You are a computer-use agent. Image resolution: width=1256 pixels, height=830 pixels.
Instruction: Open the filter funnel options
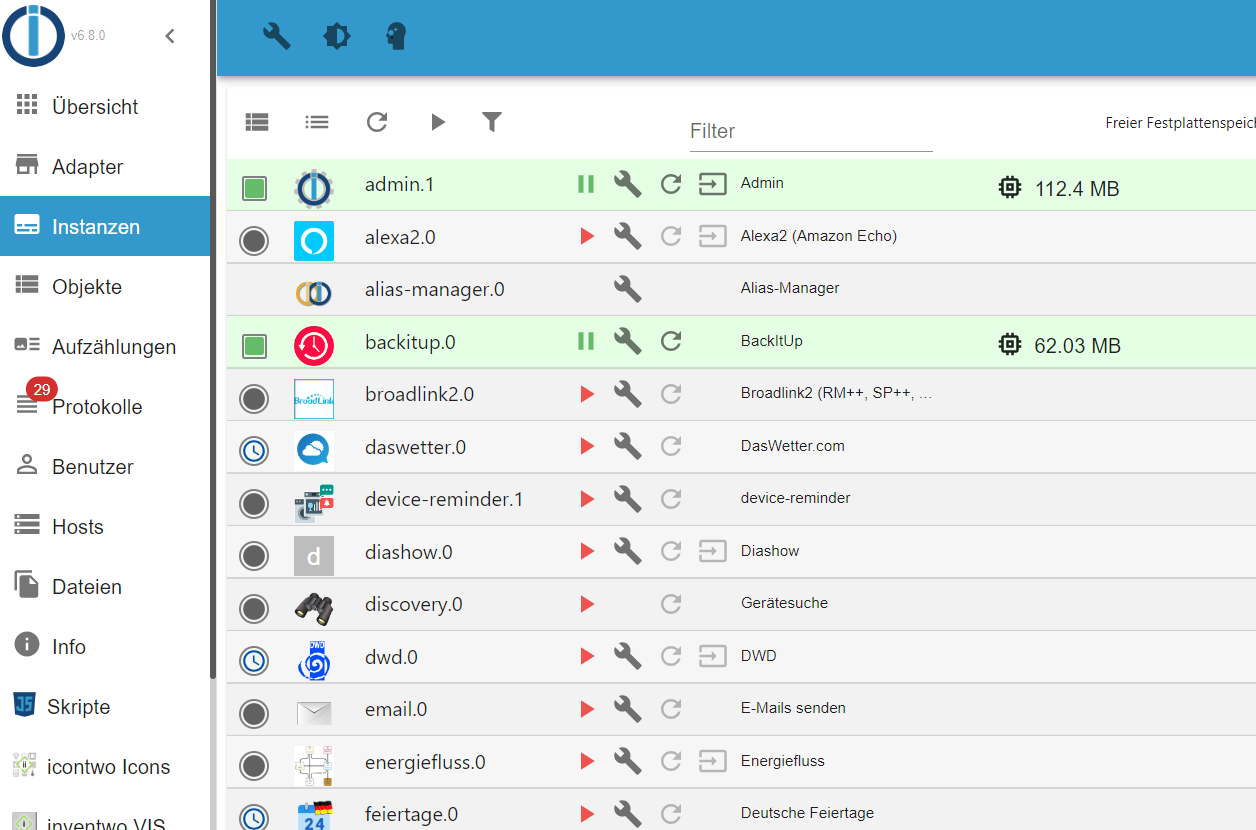pos(492,122)
